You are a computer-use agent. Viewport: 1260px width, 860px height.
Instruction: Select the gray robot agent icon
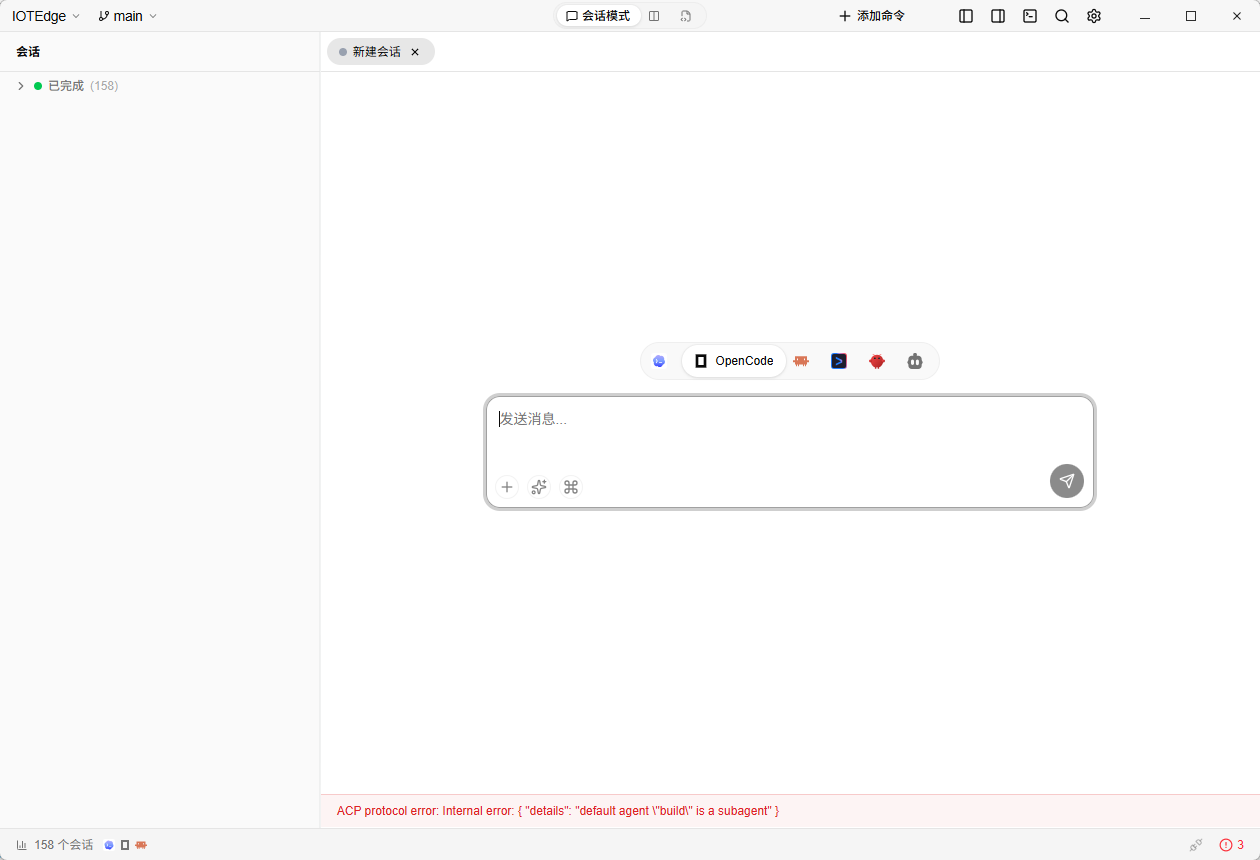pyautogui.click(x=915, y=361)
